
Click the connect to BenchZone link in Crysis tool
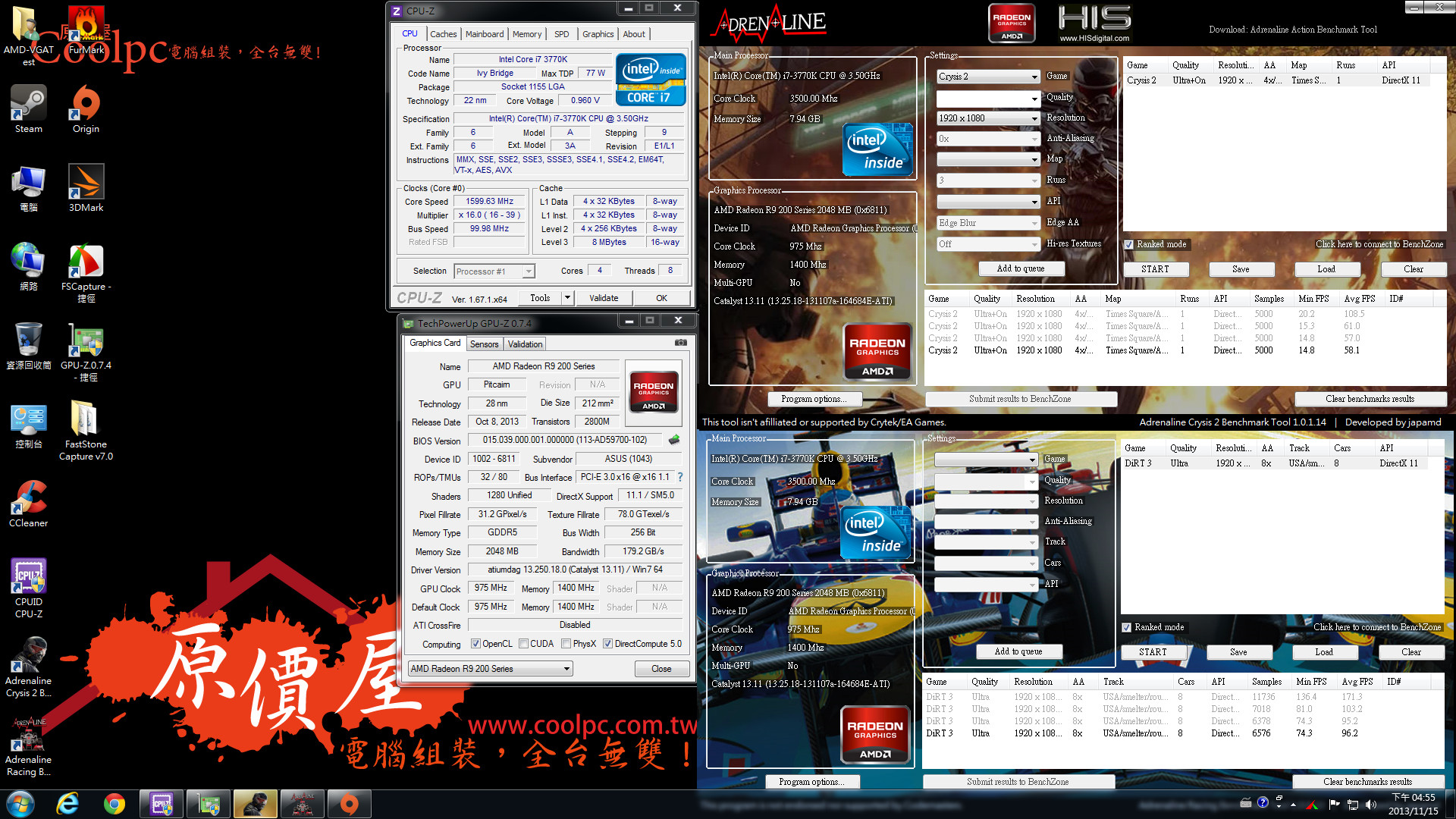[x=1379, y=244]
